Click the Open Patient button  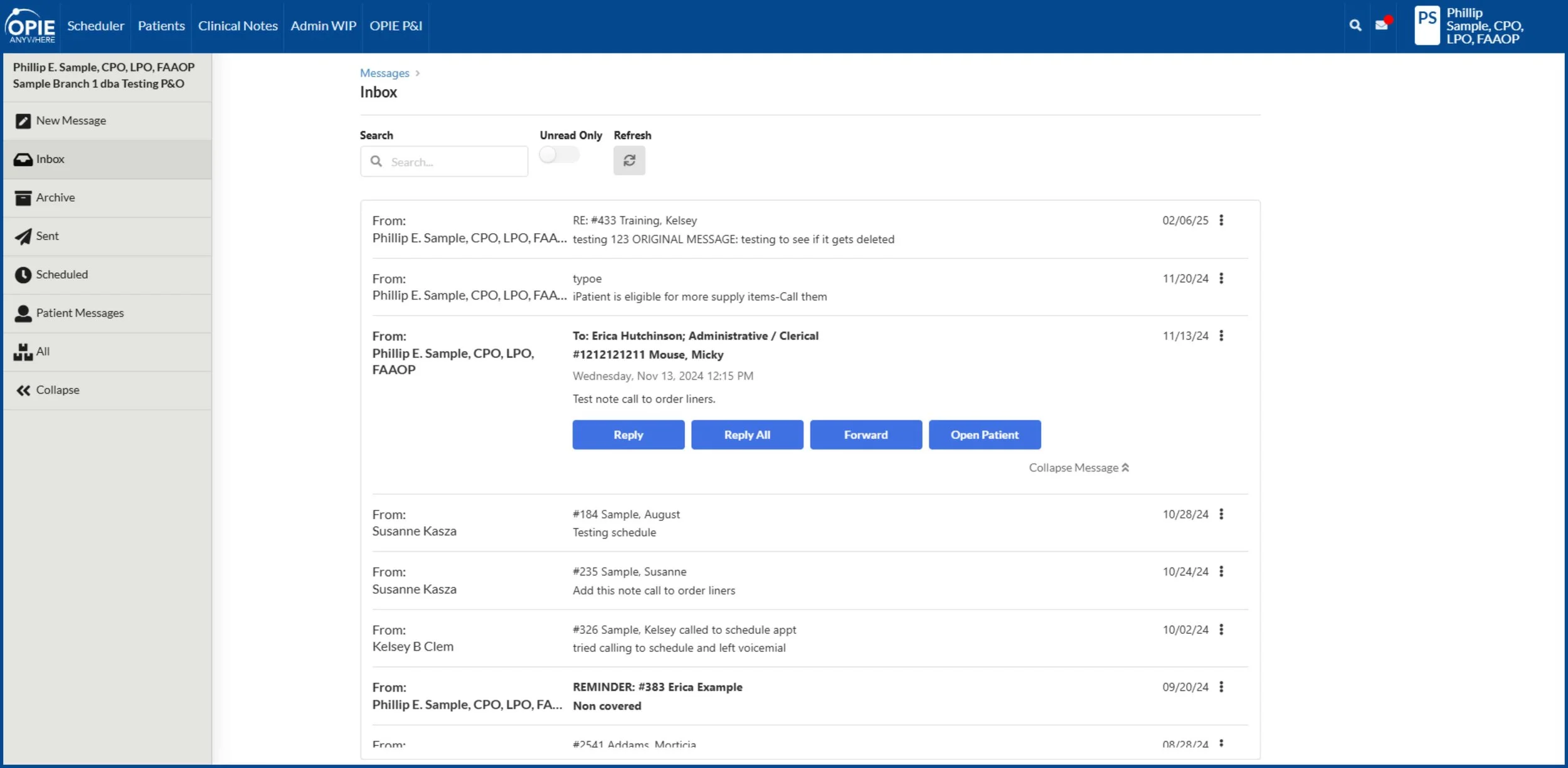984,434
